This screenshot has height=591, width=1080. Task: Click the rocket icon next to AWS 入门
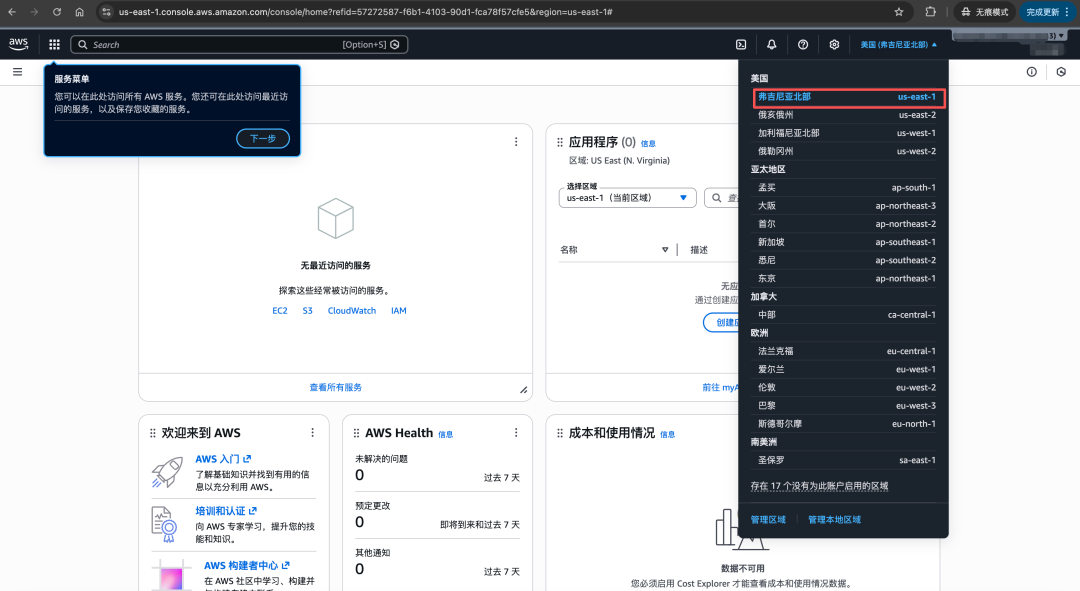[x=167, y=472]
